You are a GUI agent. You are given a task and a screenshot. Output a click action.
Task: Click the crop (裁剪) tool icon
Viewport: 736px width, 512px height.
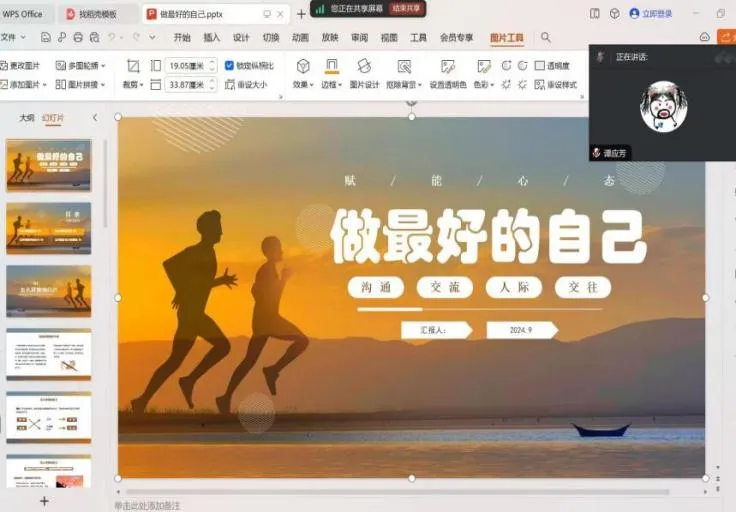point(133,66)
